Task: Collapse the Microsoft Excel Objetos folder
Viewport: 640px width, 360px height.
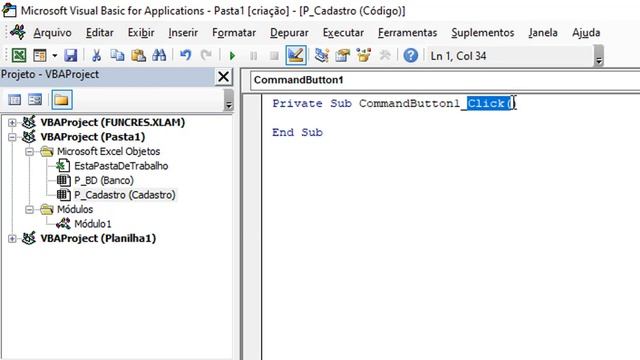Action: [x=29, y=152]
